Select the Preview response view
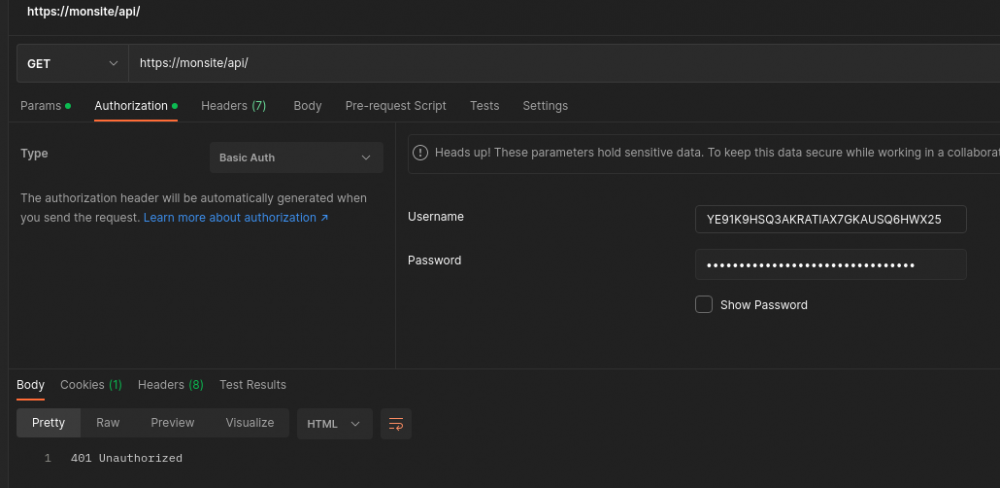This screenshot has height=488, width=1000. (172, 423)
